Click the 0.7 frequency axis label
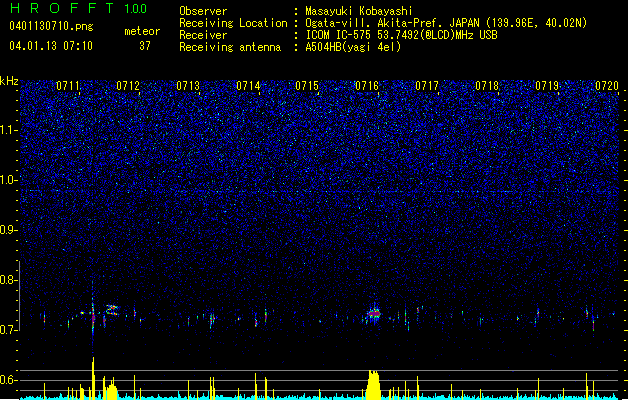The height and width of the screenshot is (400, 629). (9, 330)
